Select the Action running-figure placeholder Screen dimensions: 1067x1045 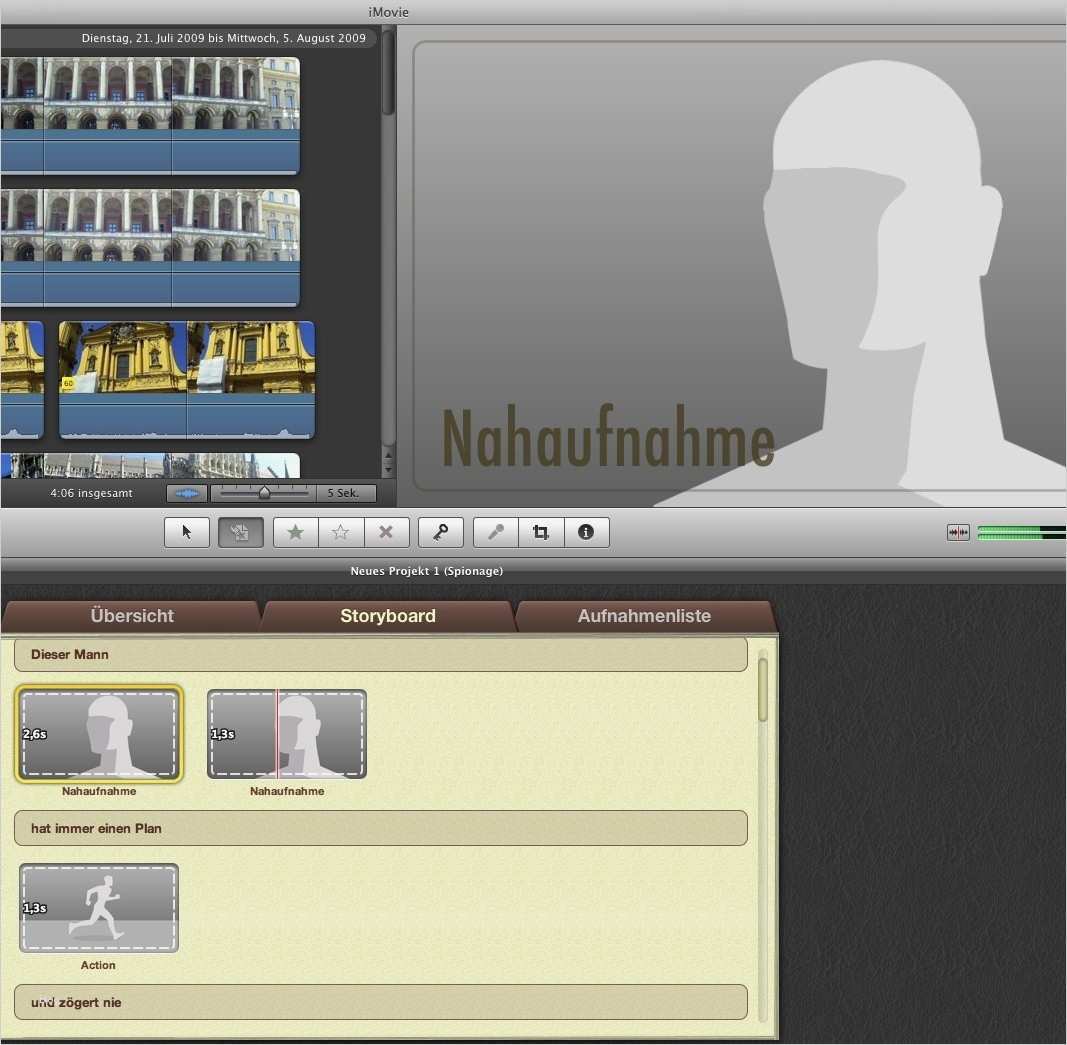[98, 907]
